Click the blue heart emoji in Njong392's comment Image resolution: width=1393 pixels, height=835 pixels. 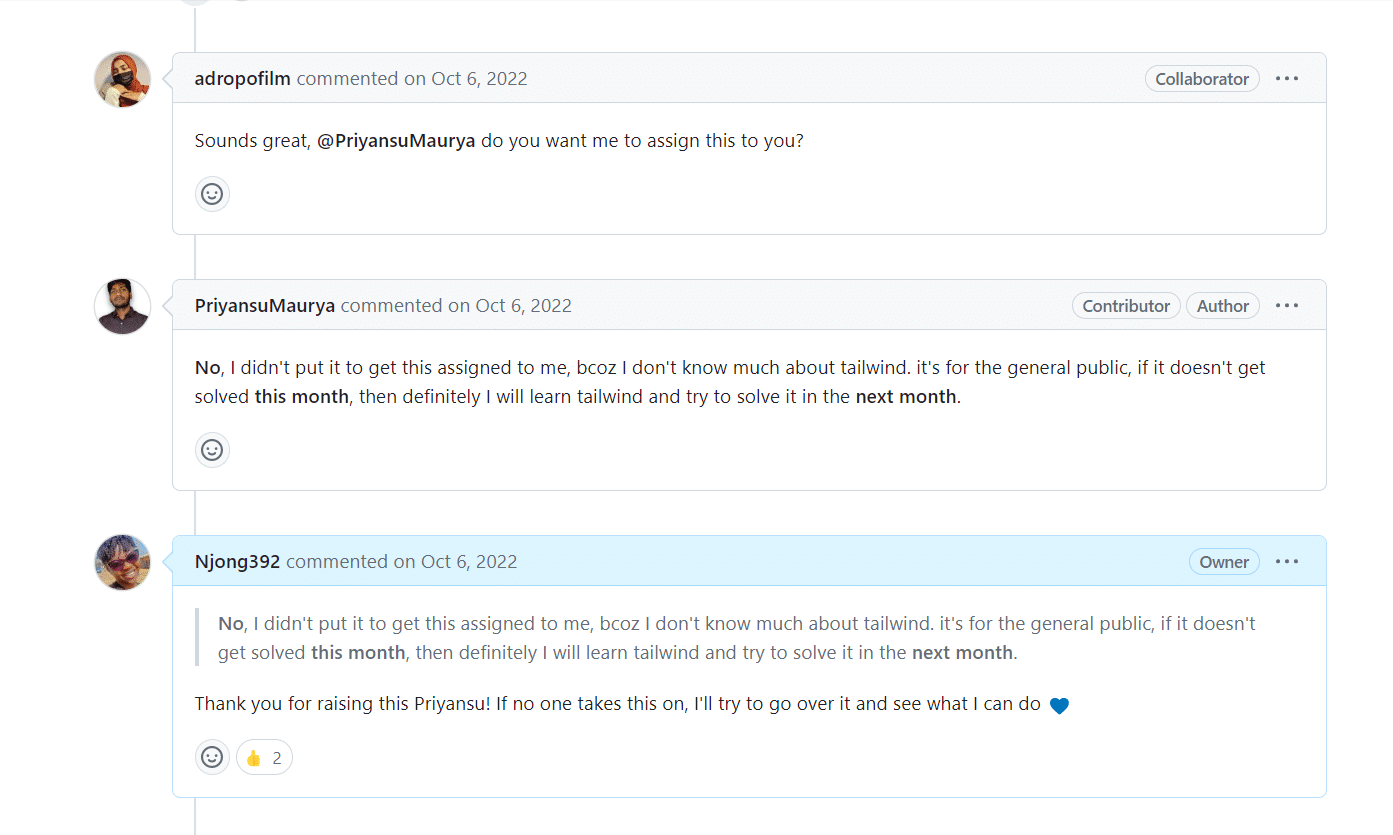(1059, 705)
